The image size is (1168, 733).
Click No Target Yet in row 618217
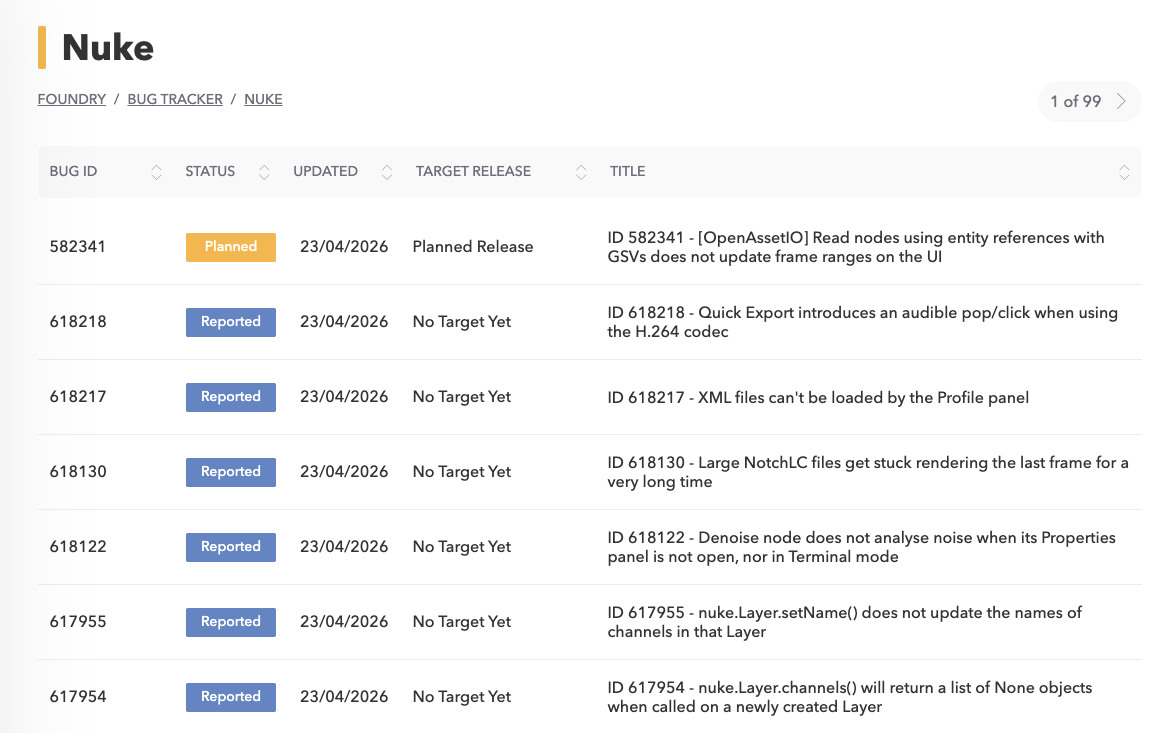[x=462, y=397]
